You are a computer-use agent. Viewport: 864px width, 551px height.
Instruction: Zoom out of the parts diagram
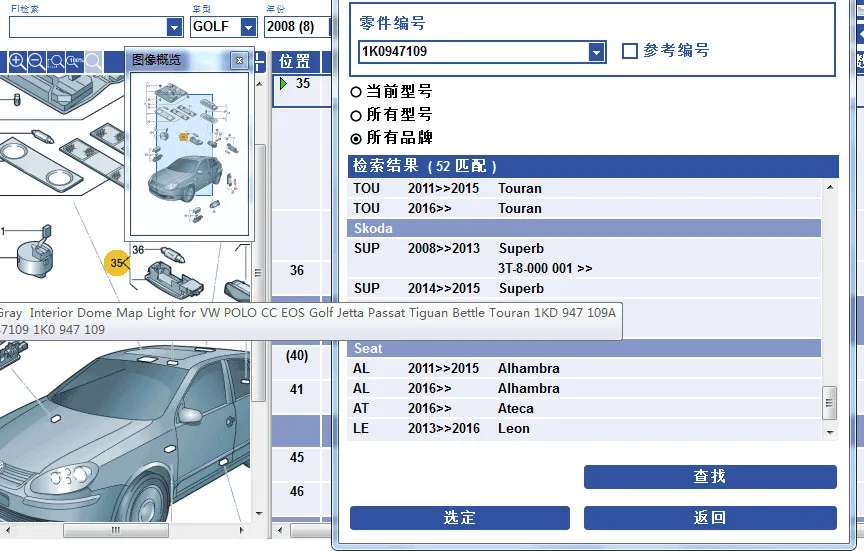click(36, 61)
